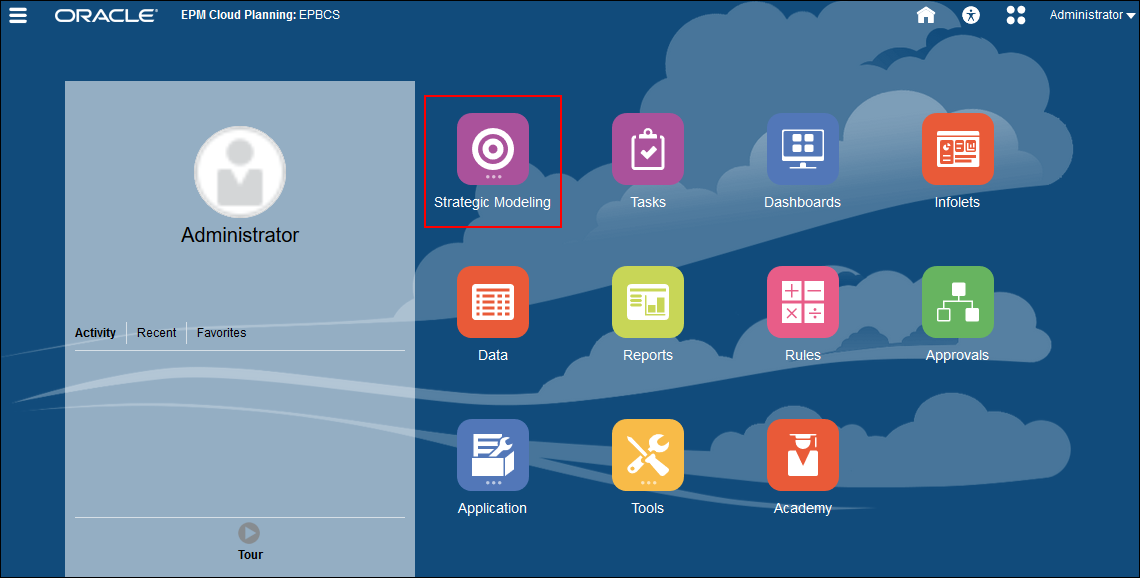Viewport: 1140px width, 578px height.
Task: Click the EPM Cloud Planning: EPBCS title
Action: pyautogui.click(x=260, y=15)
